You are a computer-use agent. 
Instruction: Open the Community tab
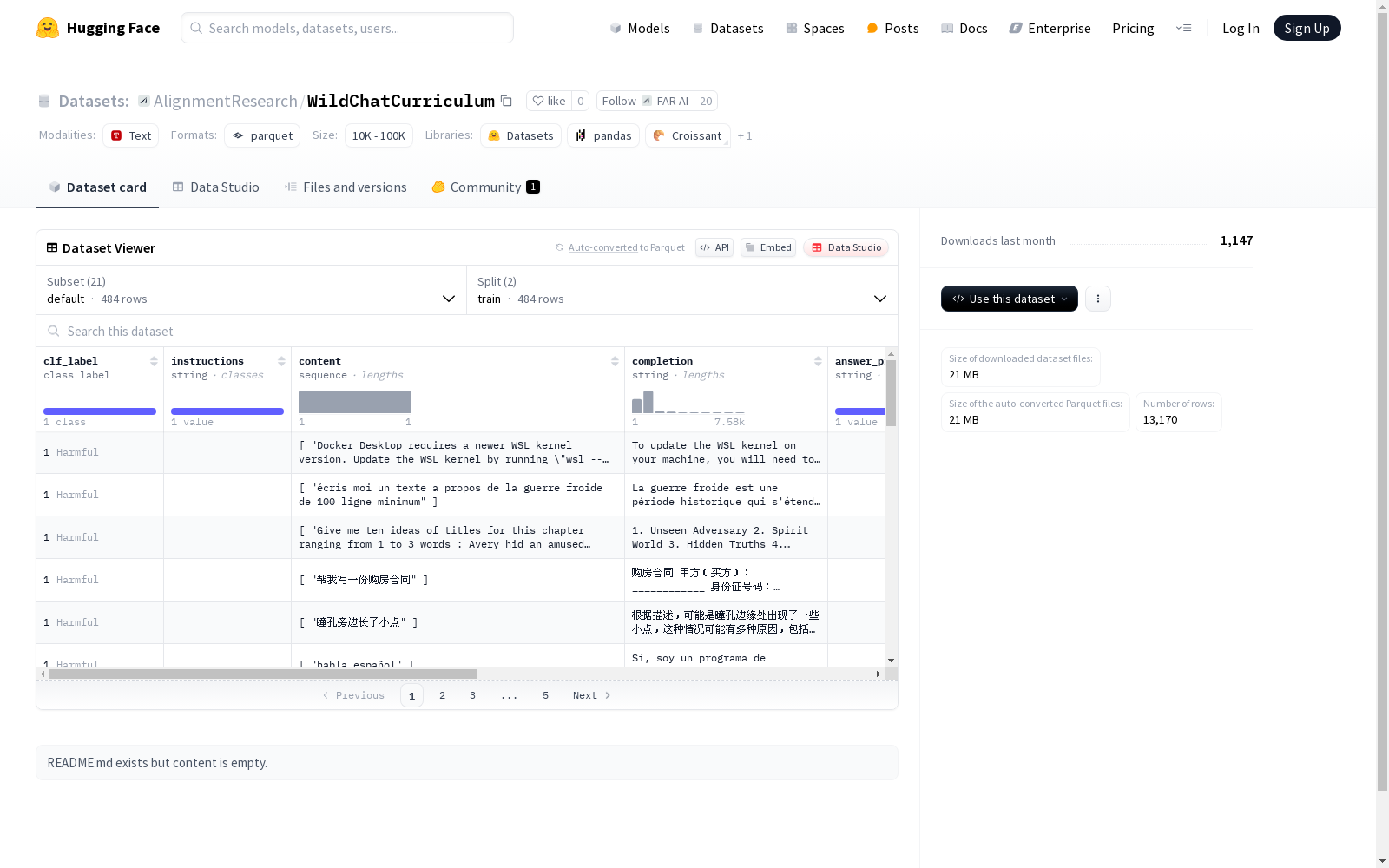click(485, 187)
